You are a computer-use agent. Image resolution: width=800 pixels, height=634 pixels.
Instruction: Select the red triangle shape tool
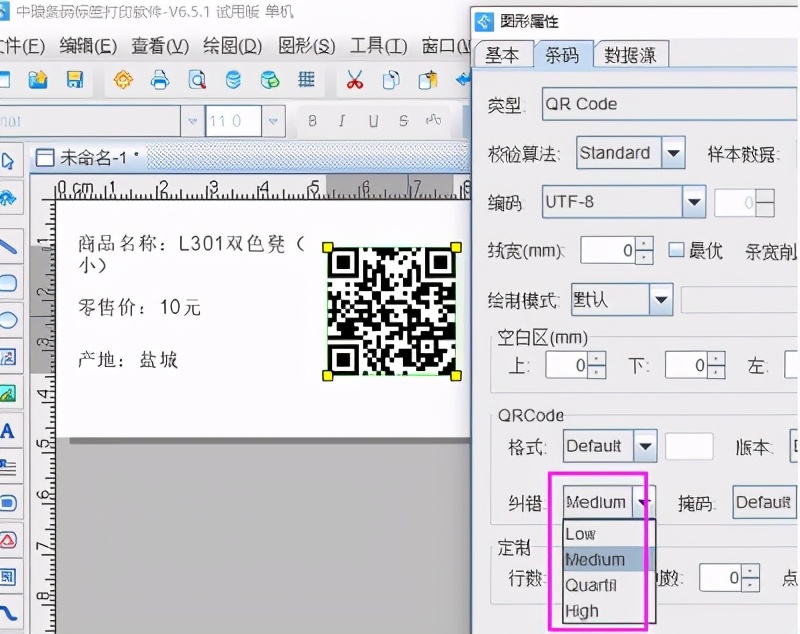tap(9, 540)
